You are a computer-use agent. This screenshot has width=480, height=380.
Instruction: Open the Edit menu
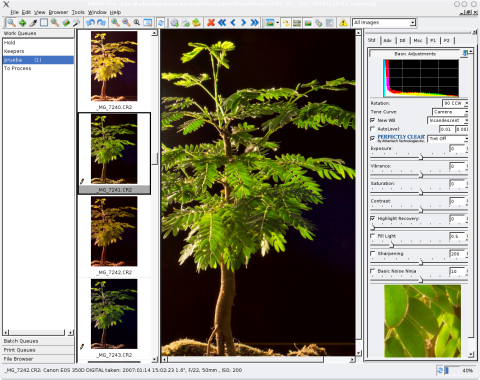[26, 12]
